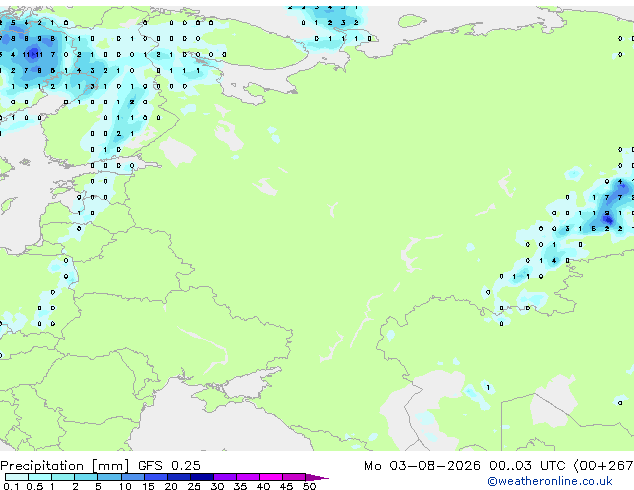Click the '0.5' legend value
634x490 pixels.
point(35,486)
